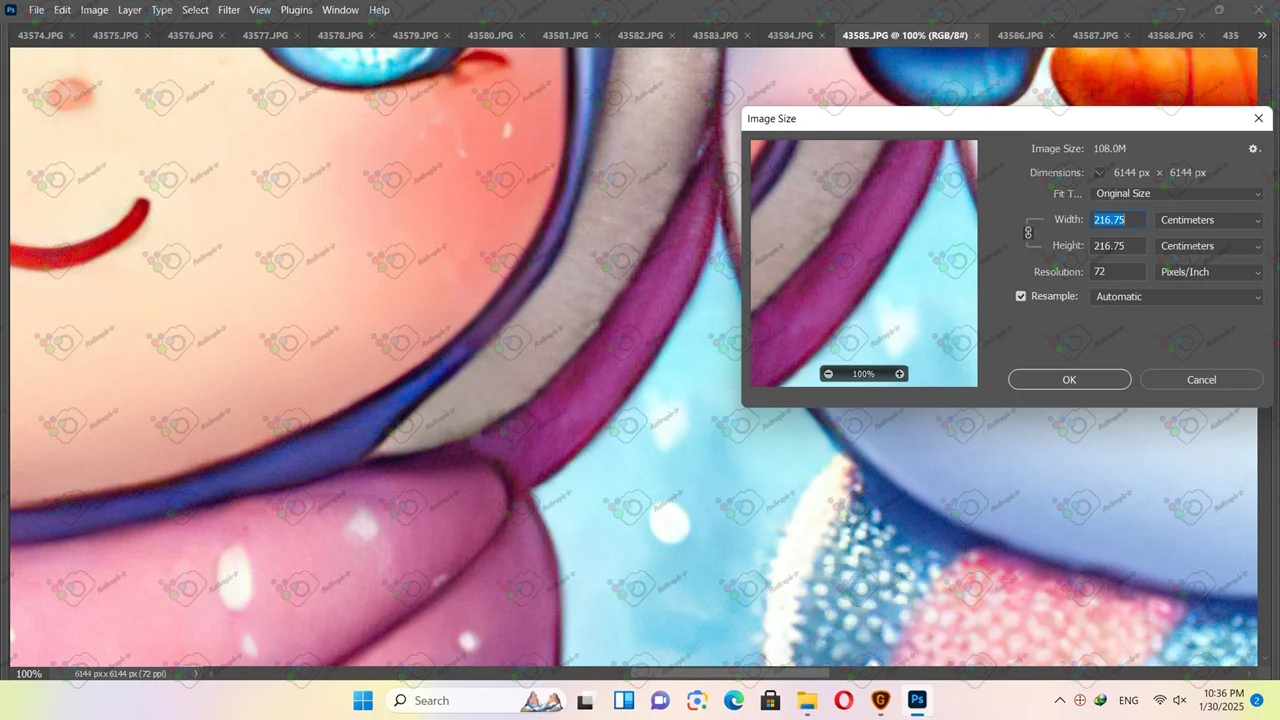Switch to the 43582.JPG document tab
This screenshot has width=1280, height=720.
point(640,36)
